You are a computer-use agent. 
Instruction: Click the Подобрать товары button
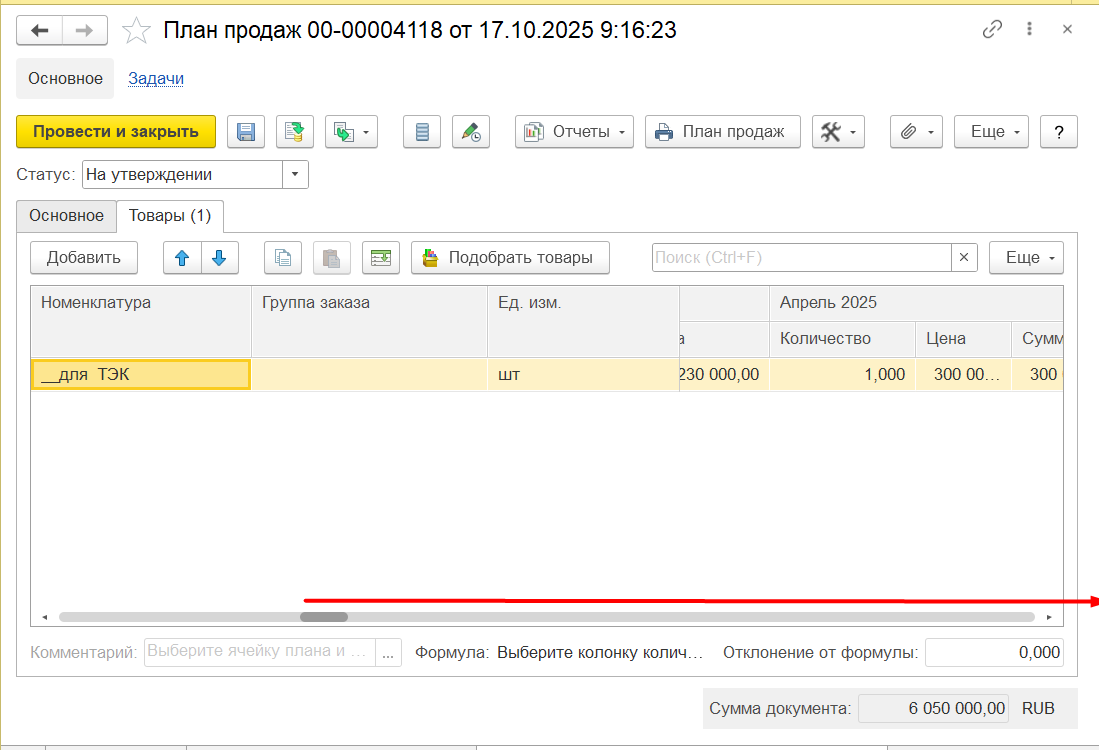tap(510, 257)
